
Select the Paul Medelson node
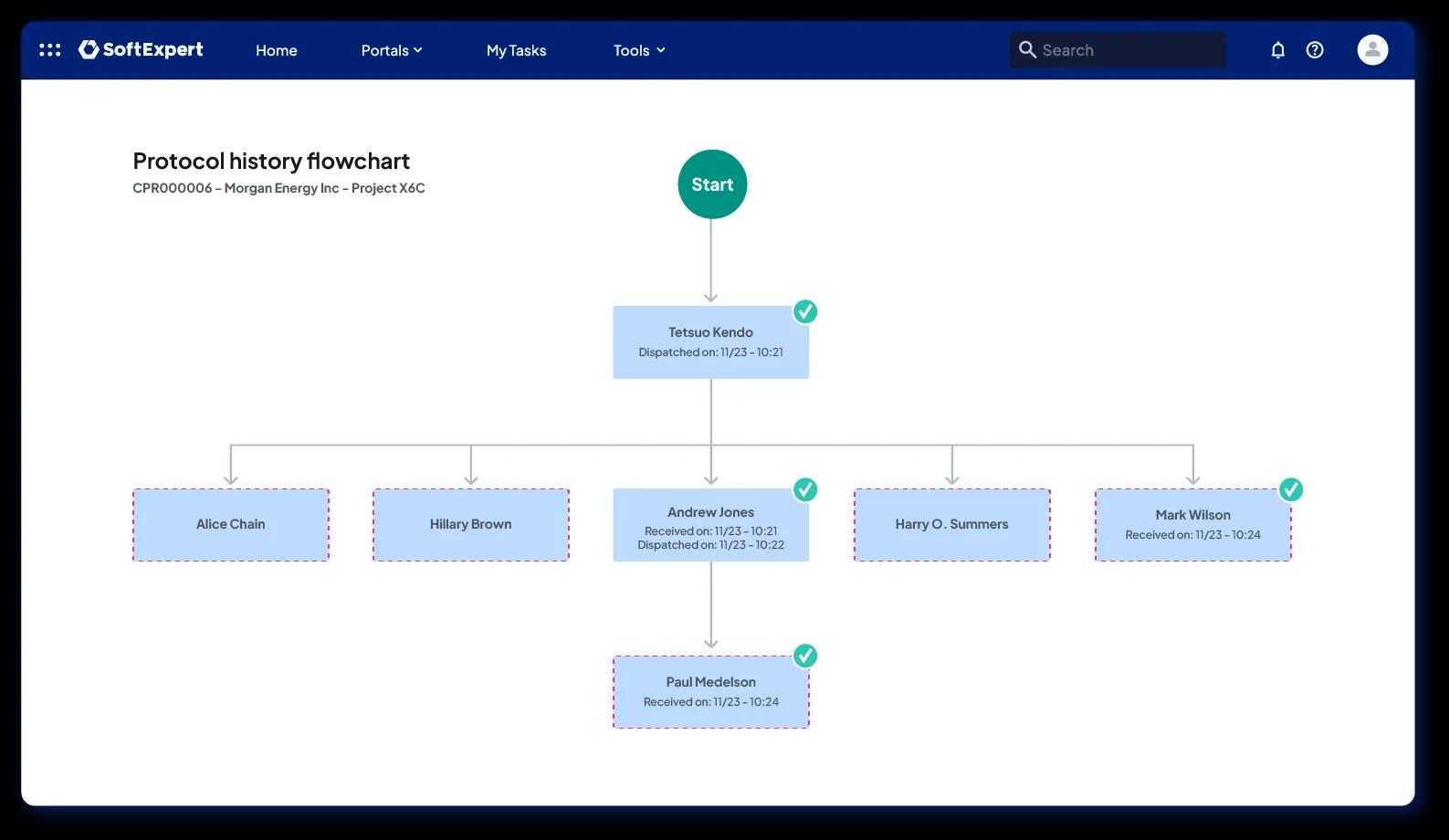(x=710, y=692)
